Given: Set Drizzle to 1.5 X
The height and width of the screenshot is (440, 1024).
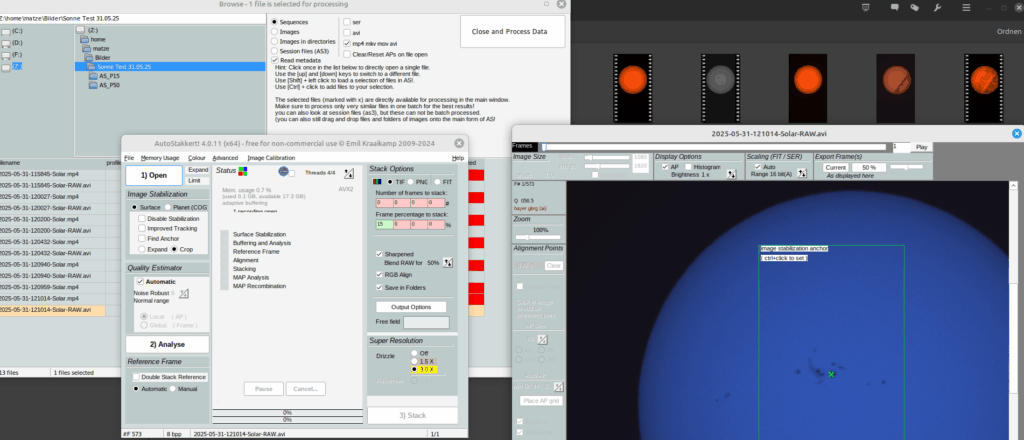Looking at the screenshot, I should point(414,361).
